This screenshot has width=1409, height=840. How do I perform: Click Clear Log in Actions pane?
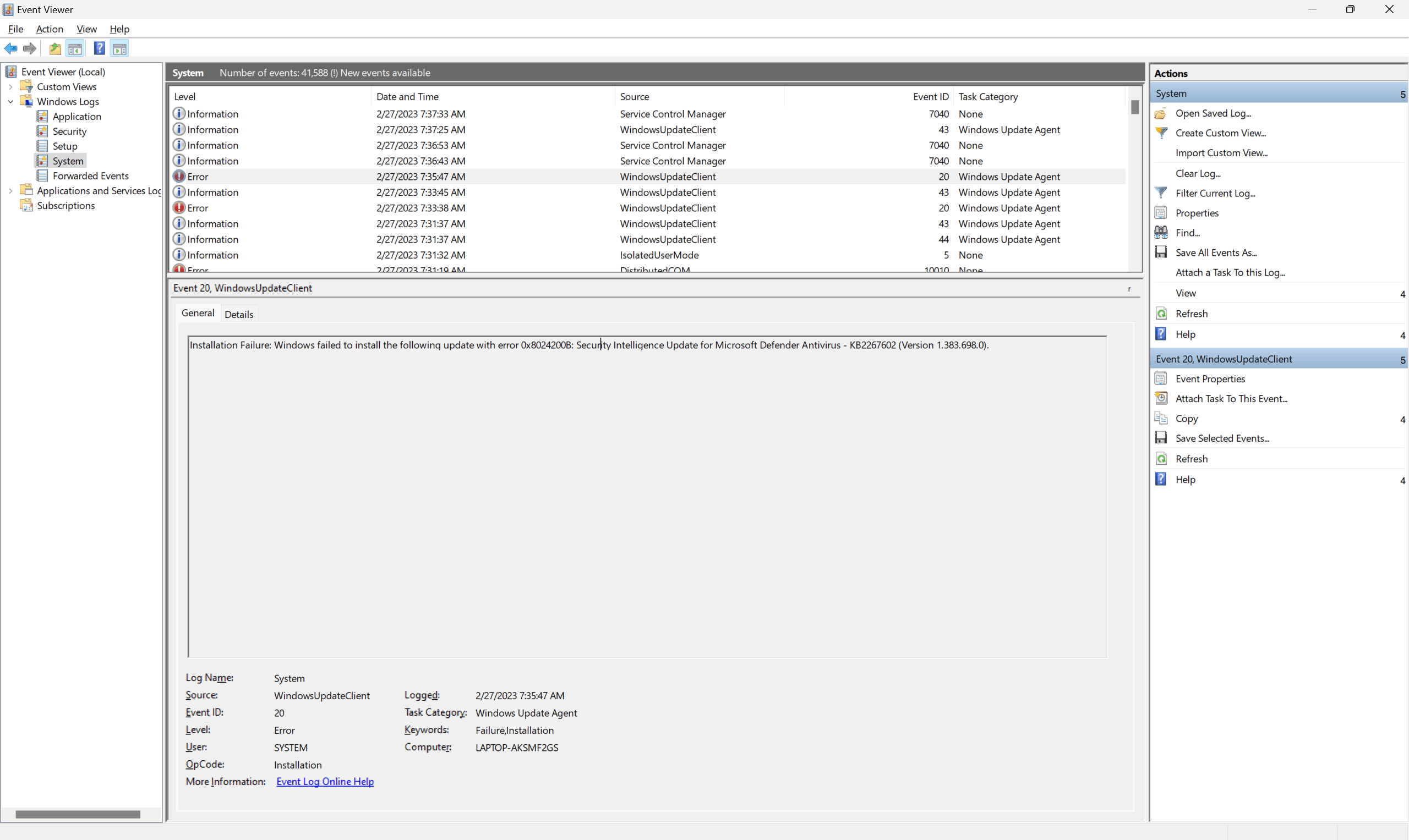[1198, 173]
